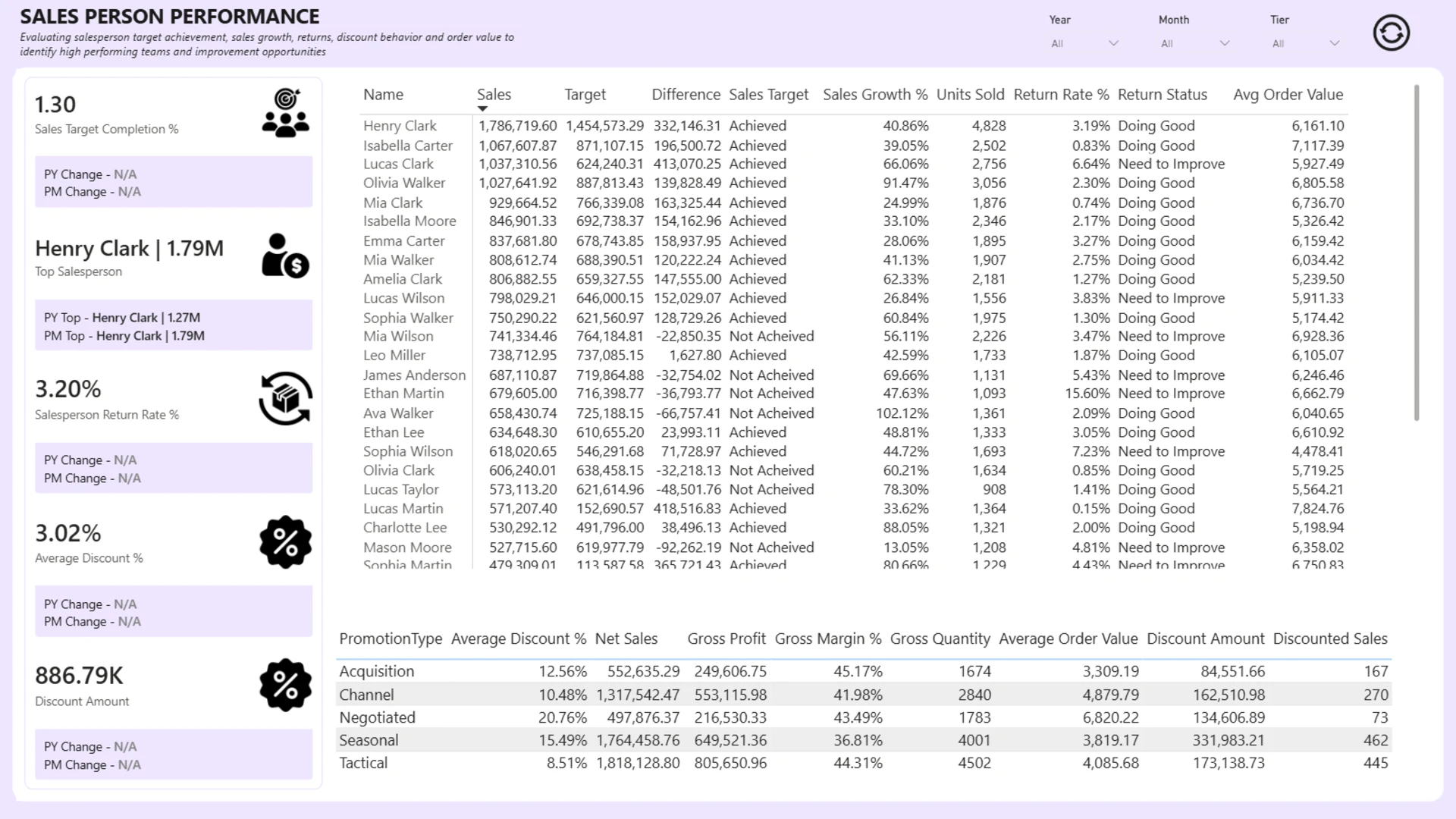The height and width of the screenshot is (819, 1456).
Task: Open the Tier filter dropdown
Action: coord(1306,43)
